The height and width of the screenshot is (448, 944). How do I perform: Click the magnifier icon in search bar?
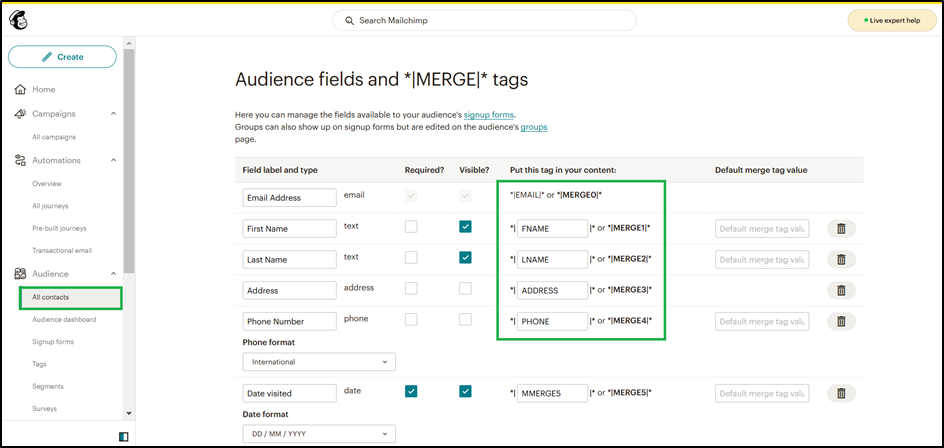[x=349, y=21]
